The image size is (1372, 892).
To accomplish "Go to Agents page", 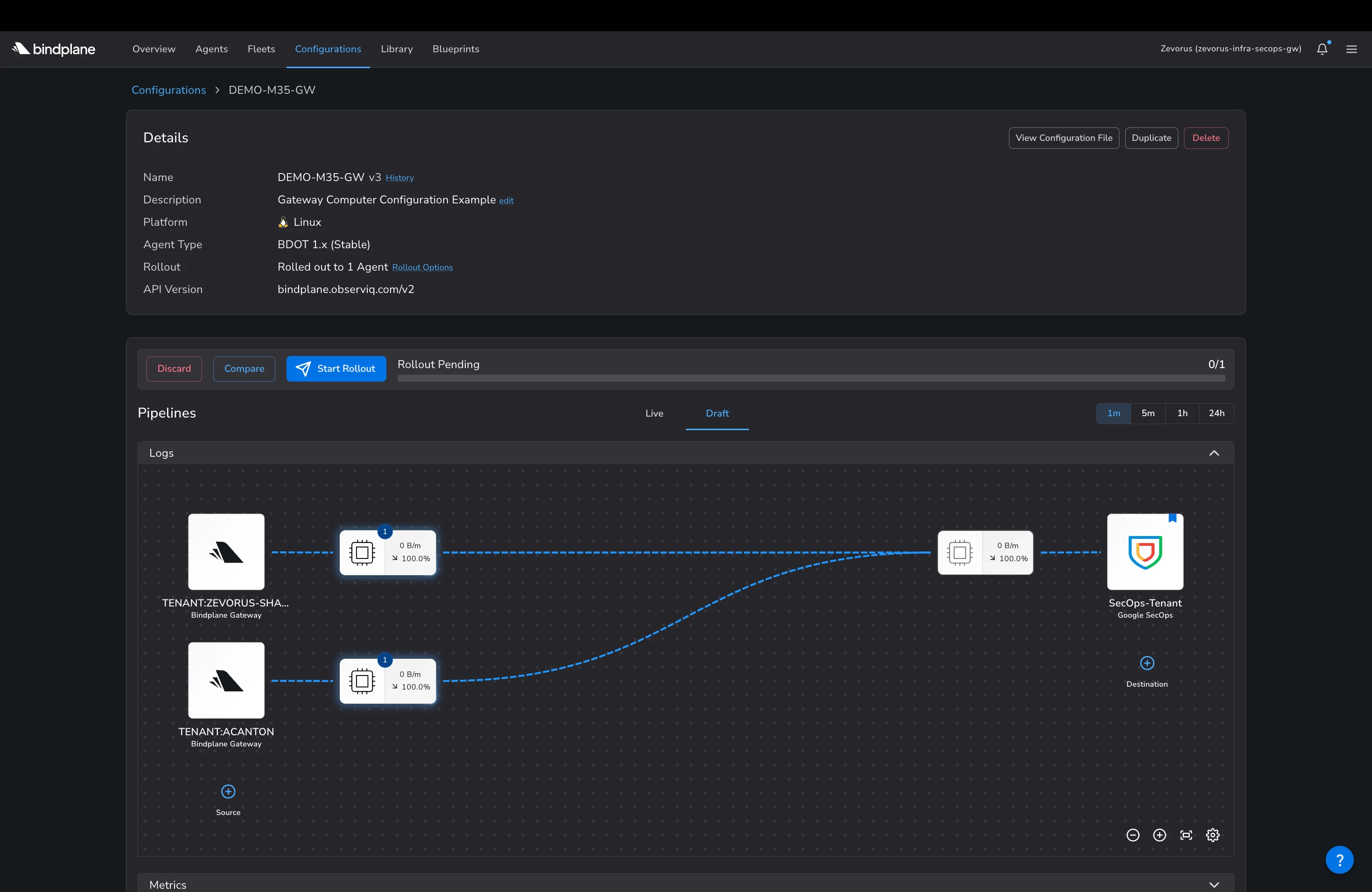I will (x=211, y=49).
